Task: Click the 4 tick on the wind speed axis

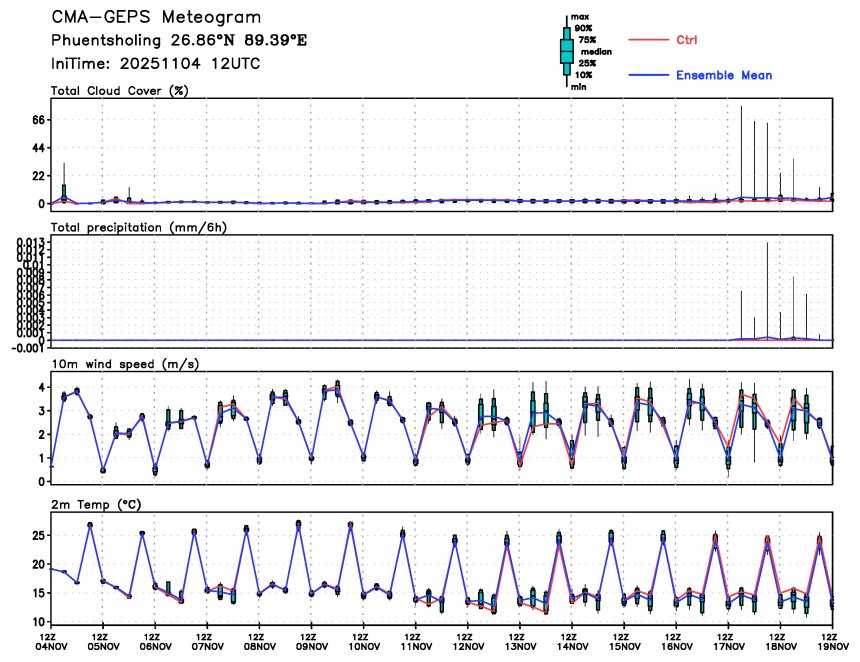Action: click(43, 387)
